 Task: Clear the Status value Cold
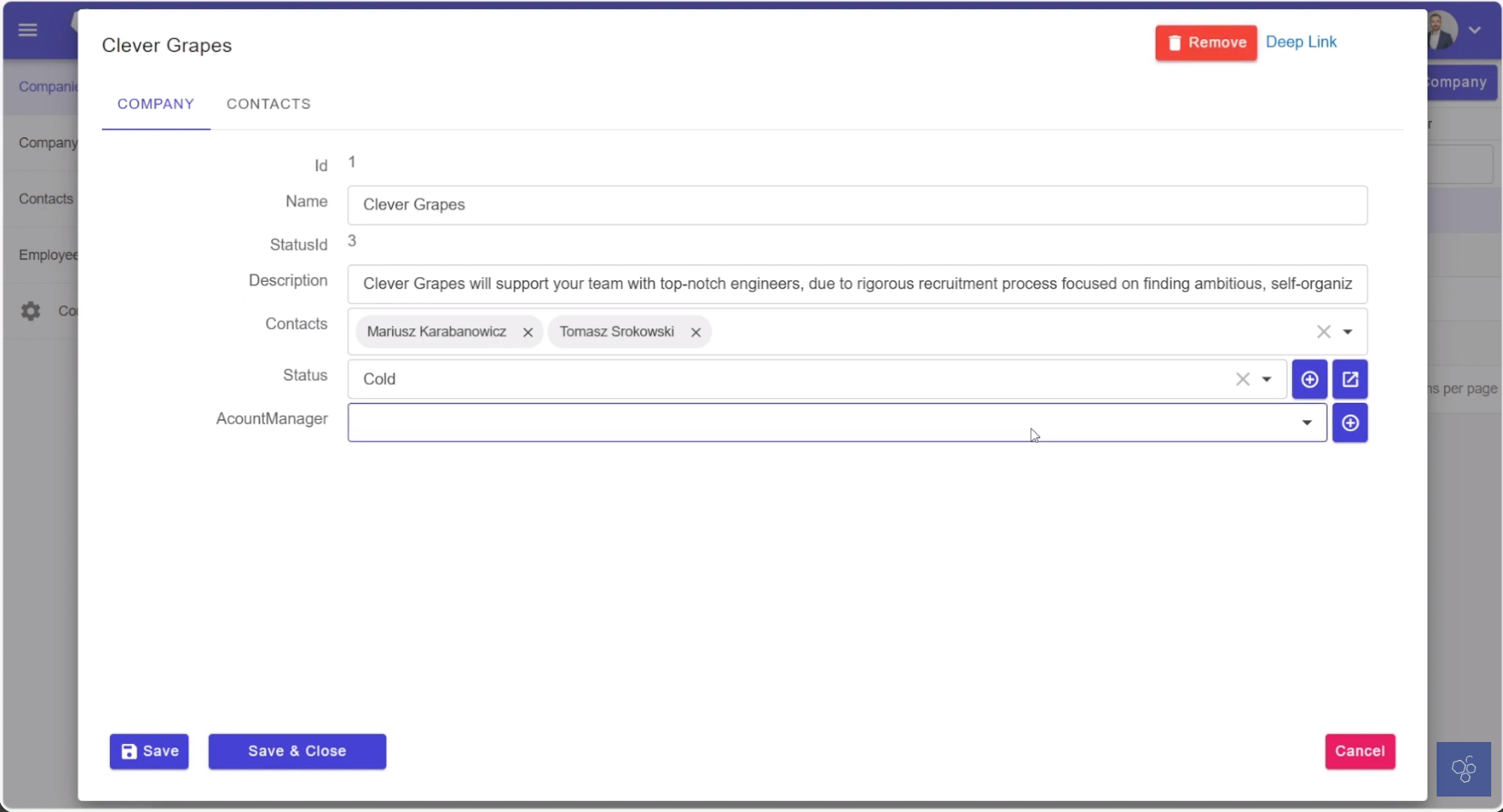tap(1243, 379)
